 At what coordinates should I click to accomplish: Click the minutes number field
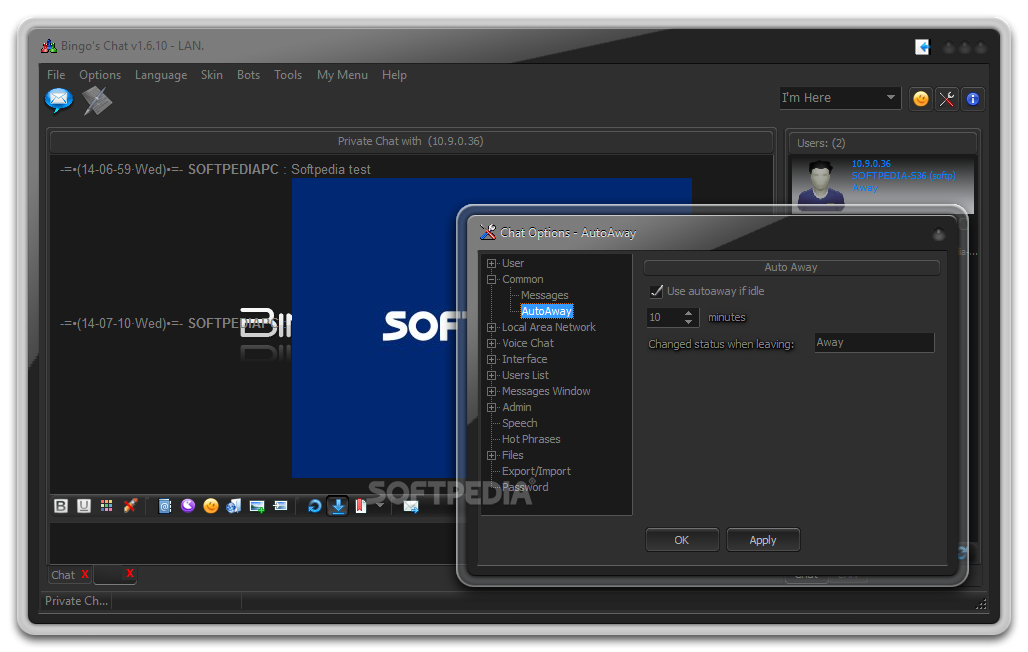tap(665, 317)
